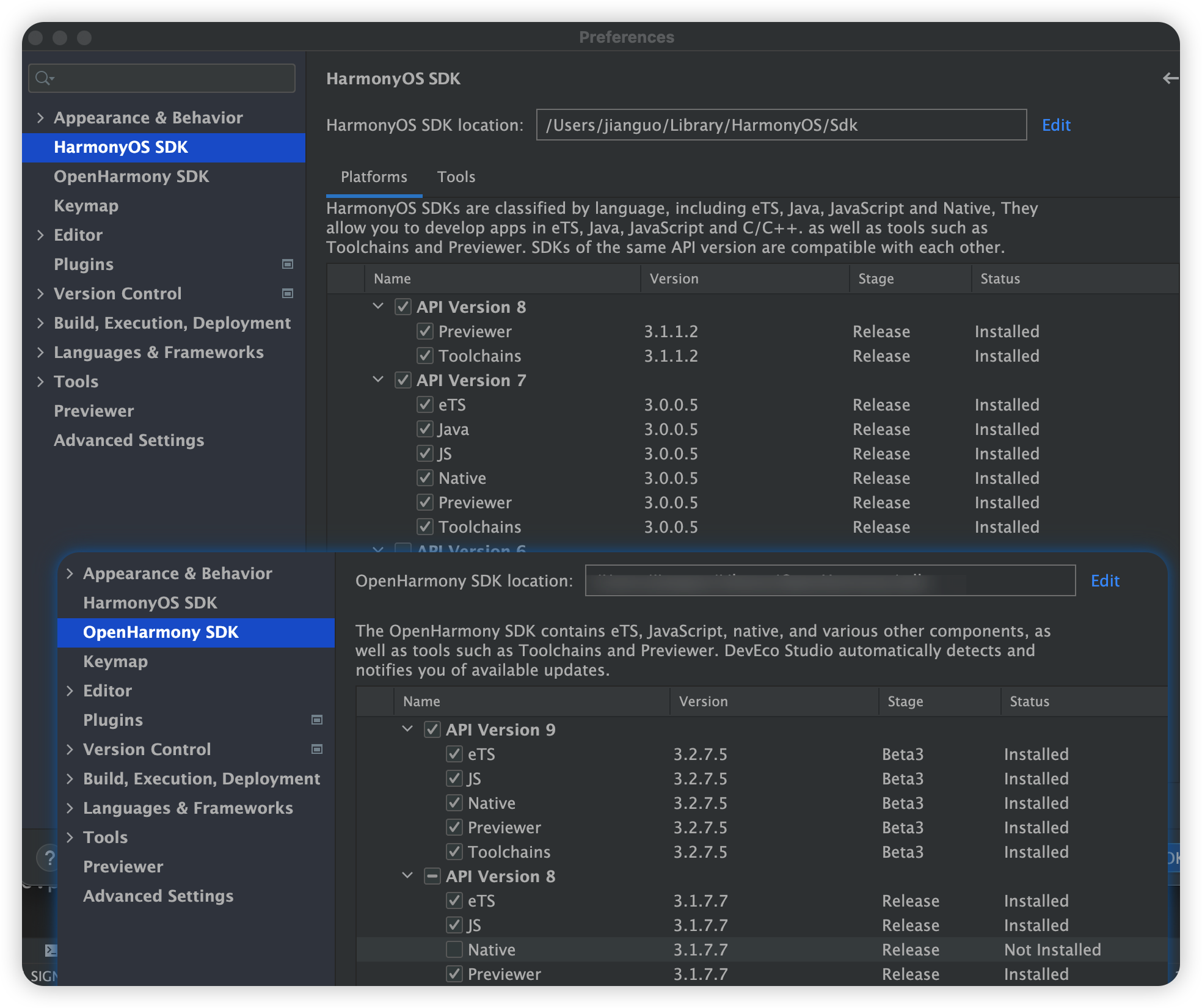This screenshot has width=1202, height=1008.
Task: Expand Appearance & Behavior in lower sidebar
Action: point(70,573)
